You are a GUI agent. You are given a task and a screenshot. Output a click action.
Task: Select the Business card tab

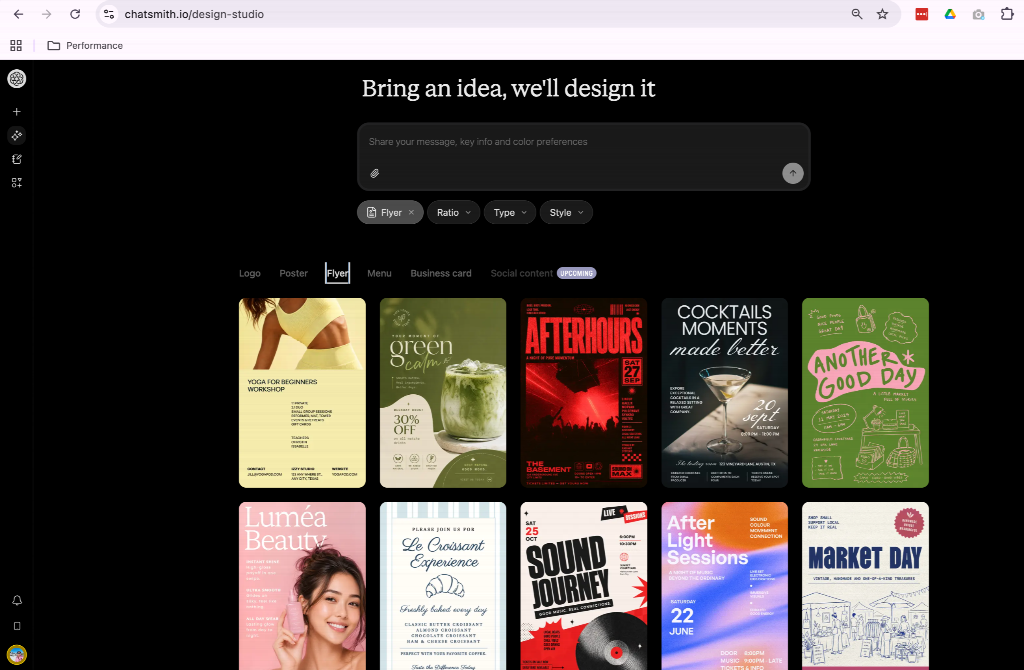(441, 274)
